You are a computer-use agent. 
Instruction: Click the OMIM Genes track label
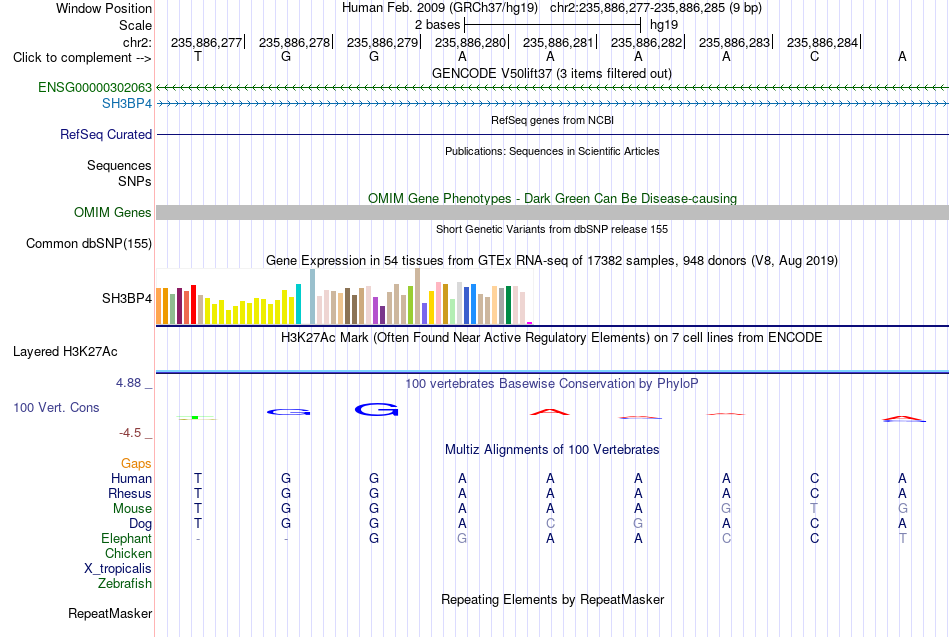113,212
